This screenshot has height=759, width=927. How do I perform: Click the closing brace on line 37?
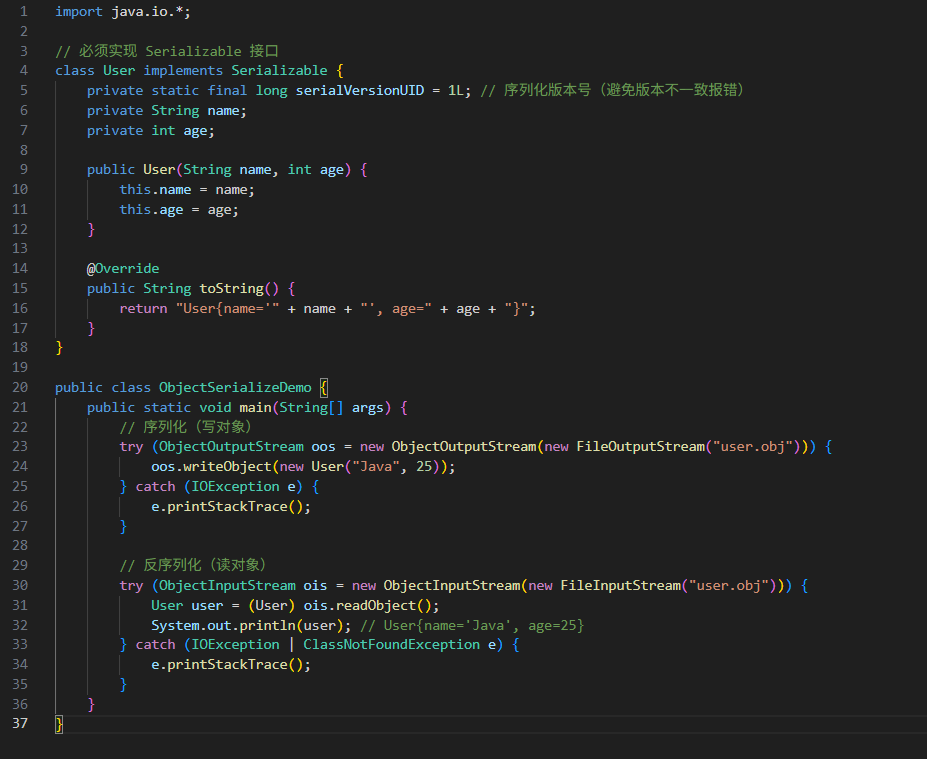click(x=59, y=724)
